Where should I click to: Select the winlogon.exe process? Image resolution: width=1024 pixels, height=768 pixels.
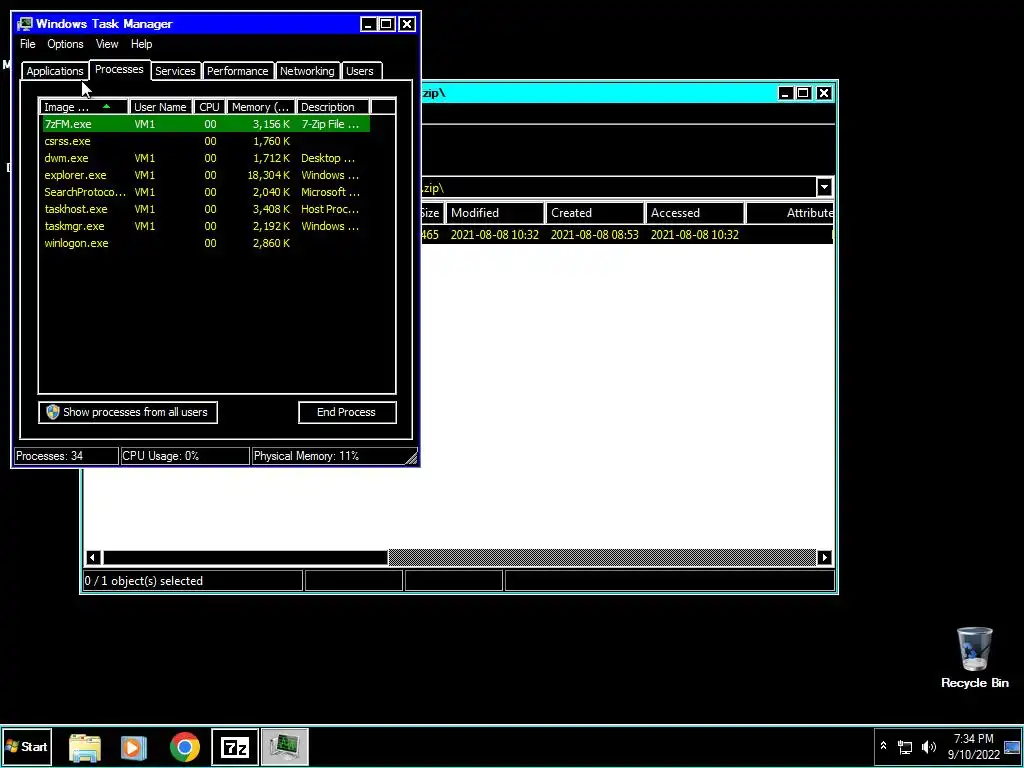206,243
